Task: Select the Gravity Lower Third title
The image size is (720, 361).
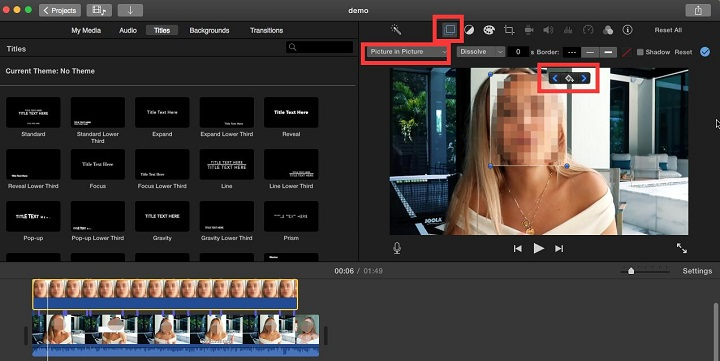Action: pyautogui.click(x=227, y=216)
